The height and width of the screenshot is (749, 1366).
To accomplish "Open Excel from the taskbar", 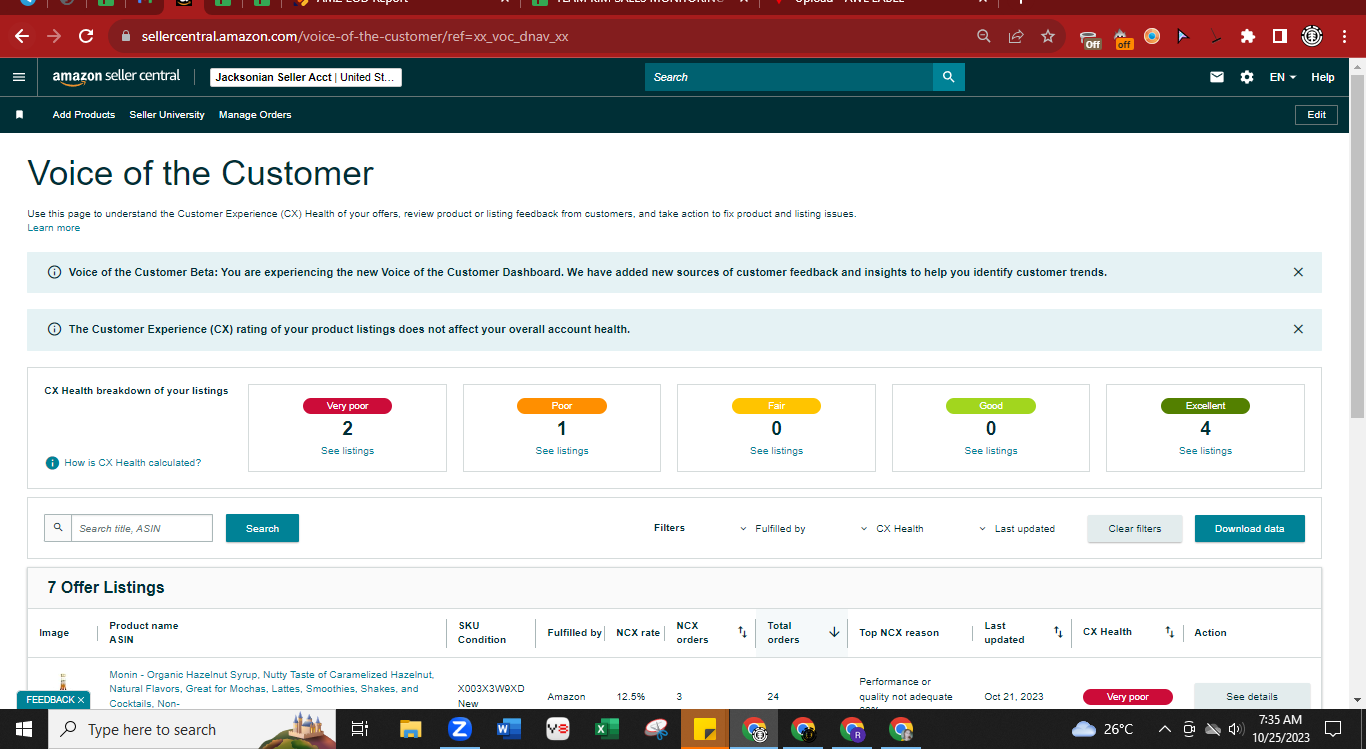I will point(606,729).
